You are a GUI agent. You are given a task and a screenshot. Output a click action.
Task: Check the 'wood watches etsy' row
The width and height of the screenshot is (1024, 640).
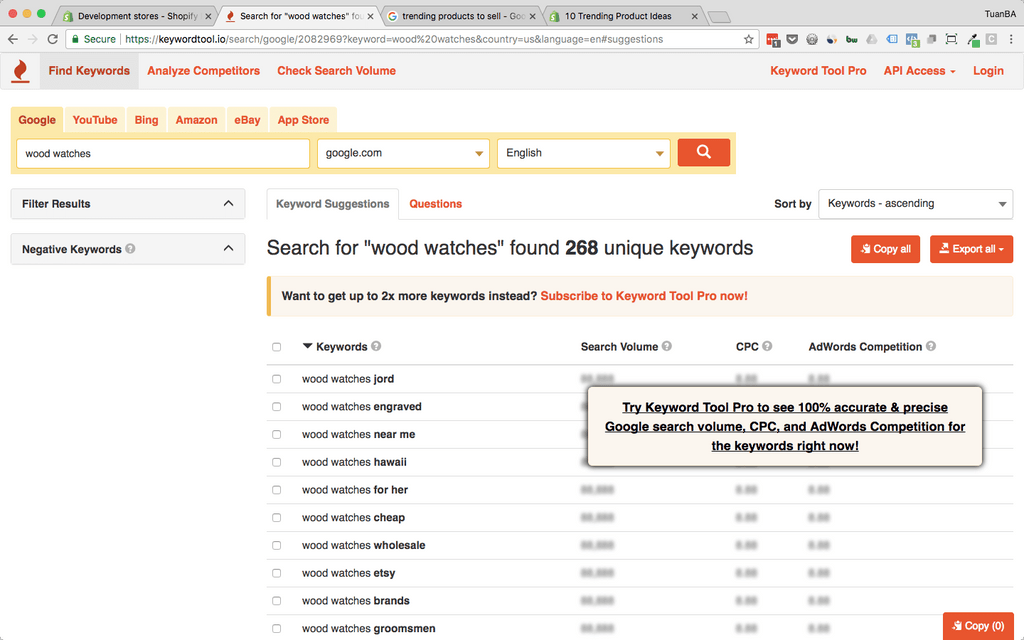[x=276, y=573]
